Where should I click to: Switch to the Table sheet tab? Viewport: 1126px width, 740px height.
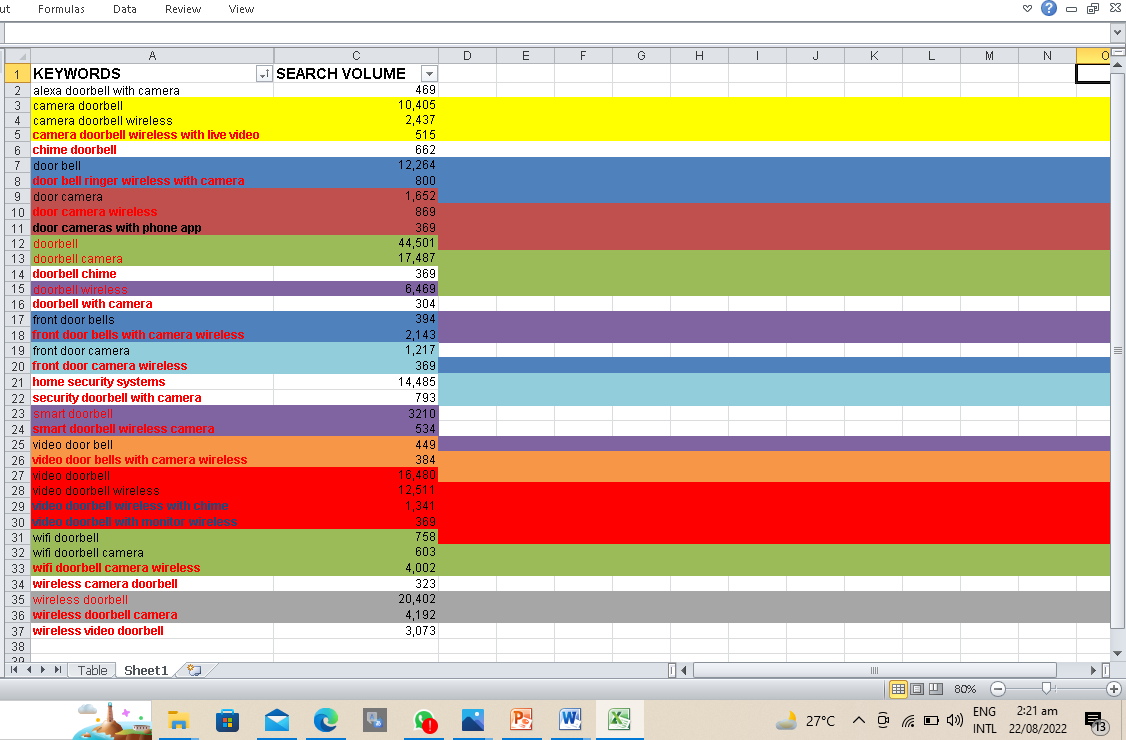tap(92, 670)
